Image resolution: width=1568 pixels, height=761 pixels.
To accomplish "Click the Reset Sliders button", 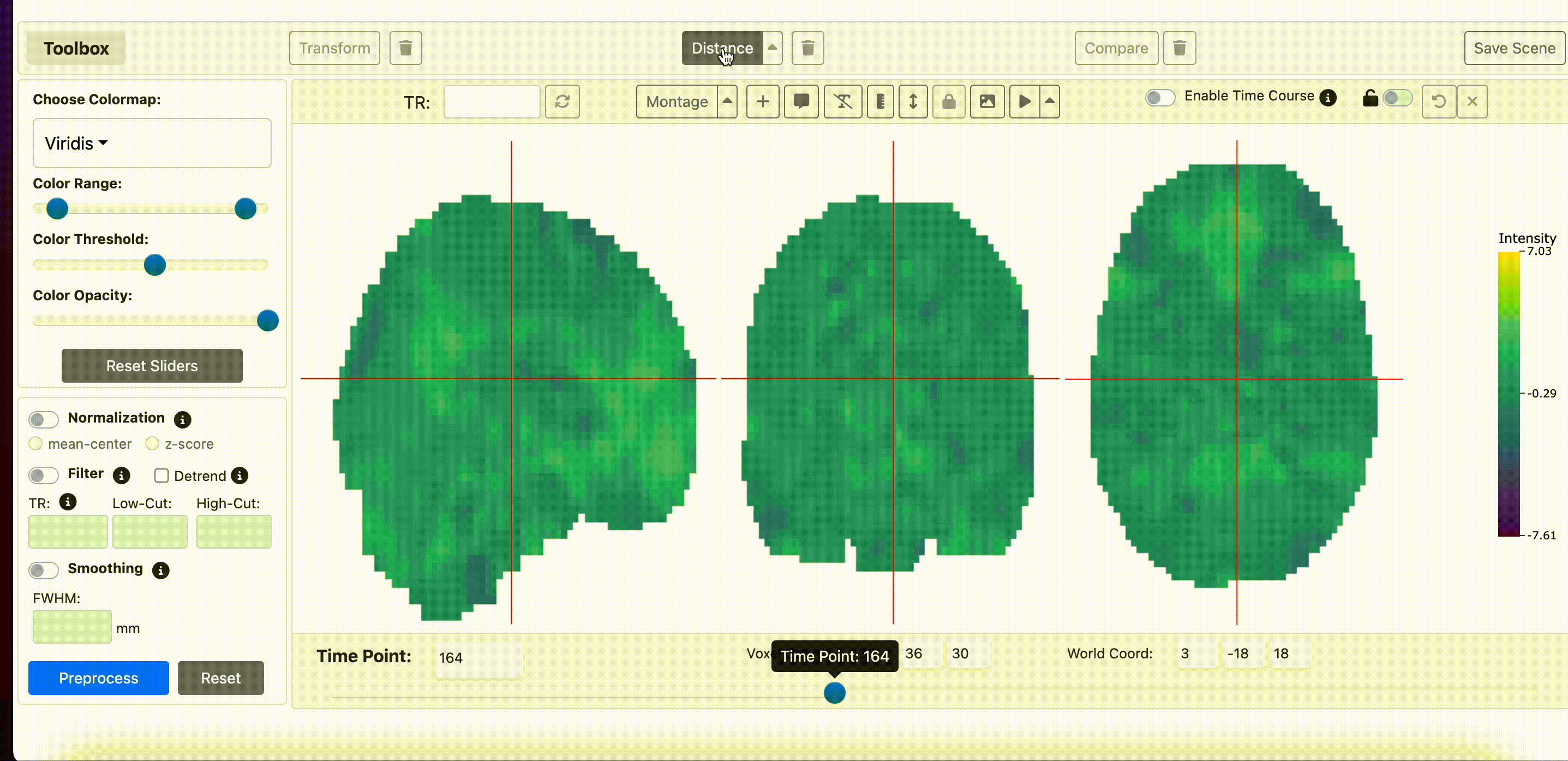I will (x=152, y=366).
